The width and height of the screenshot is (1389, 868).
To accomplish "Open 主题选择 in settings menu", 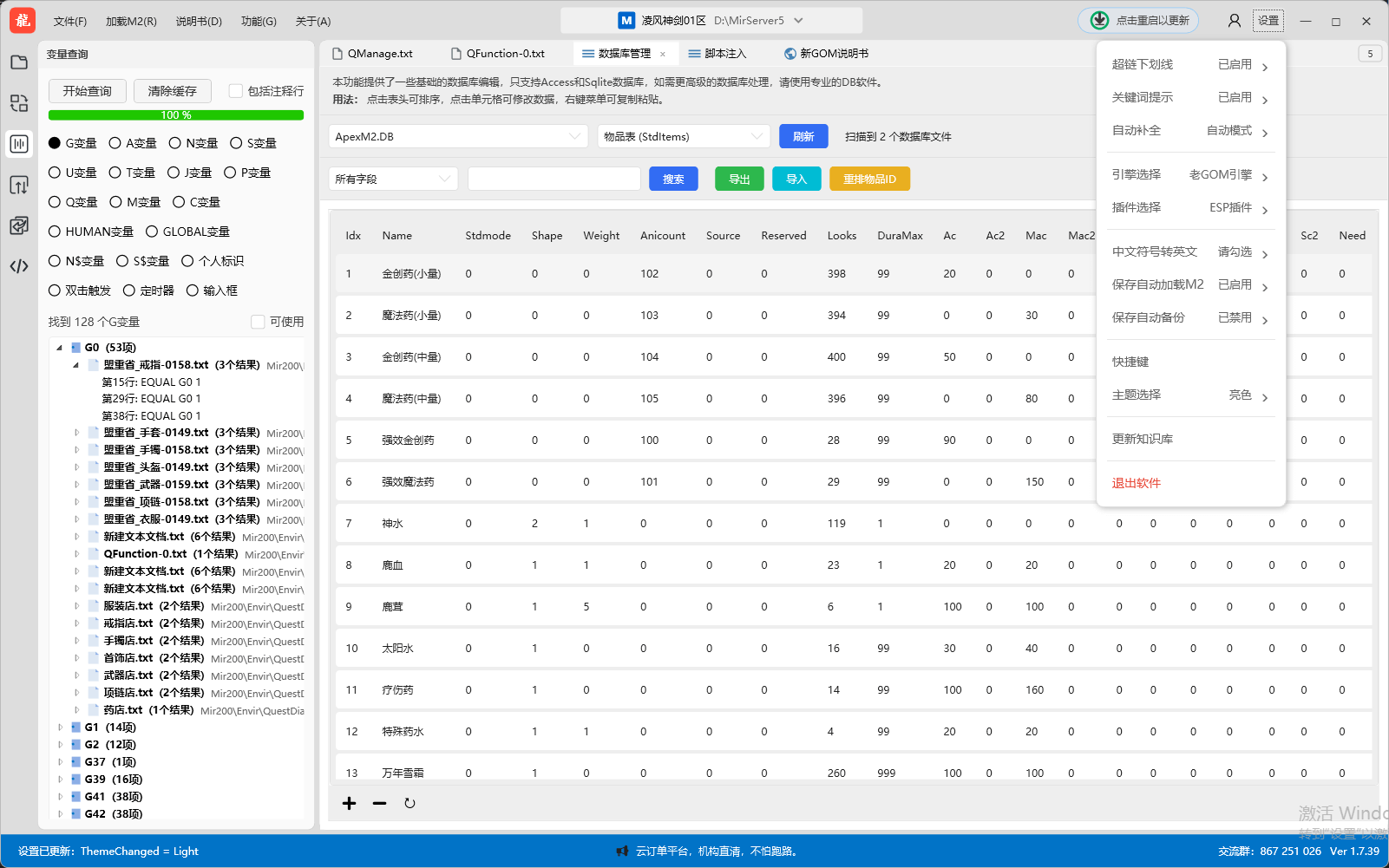I will [x=1189, y=395].
